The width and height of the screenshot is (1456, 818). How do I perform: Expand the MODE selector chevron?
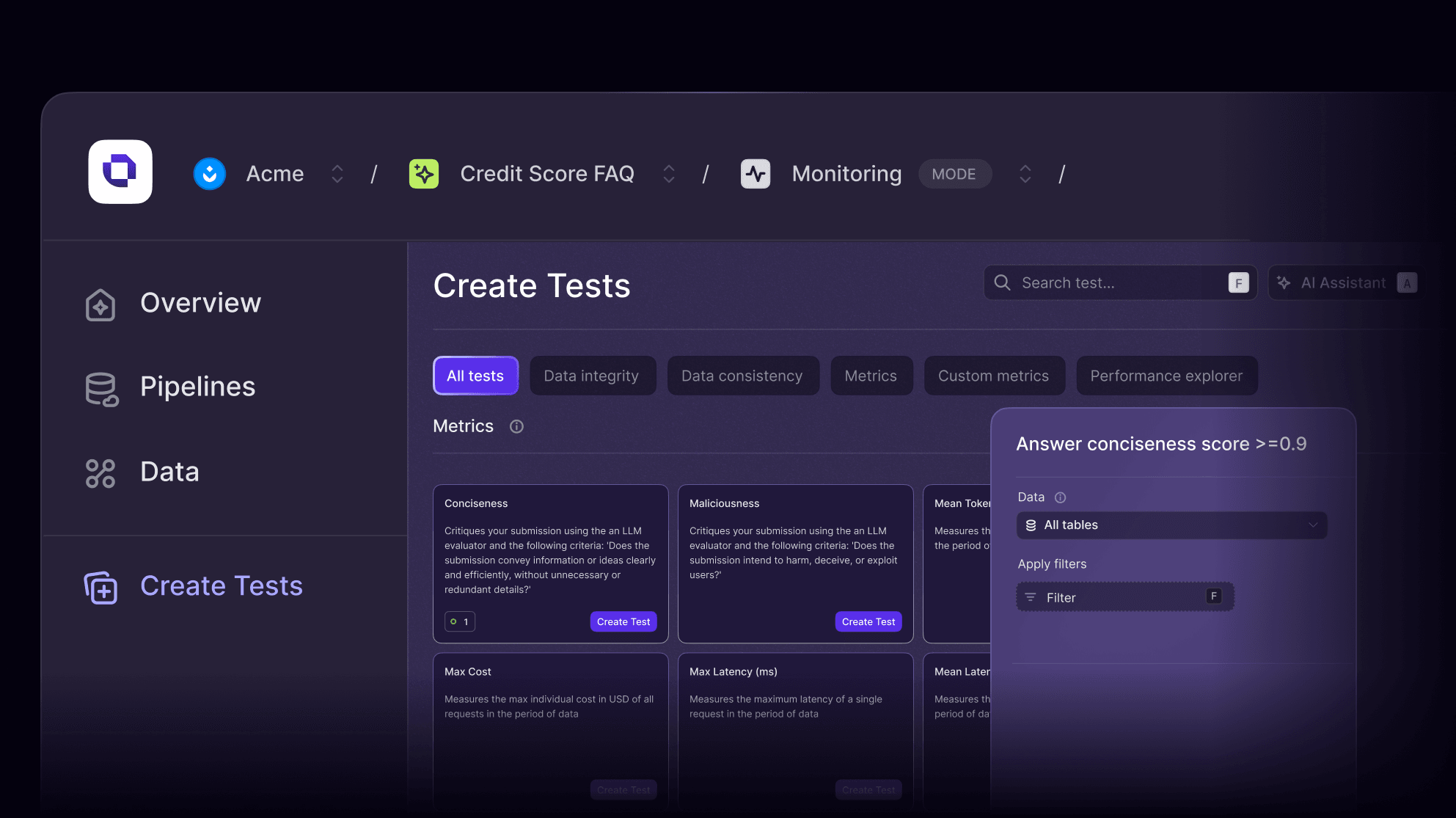(x=1025, y=173)
